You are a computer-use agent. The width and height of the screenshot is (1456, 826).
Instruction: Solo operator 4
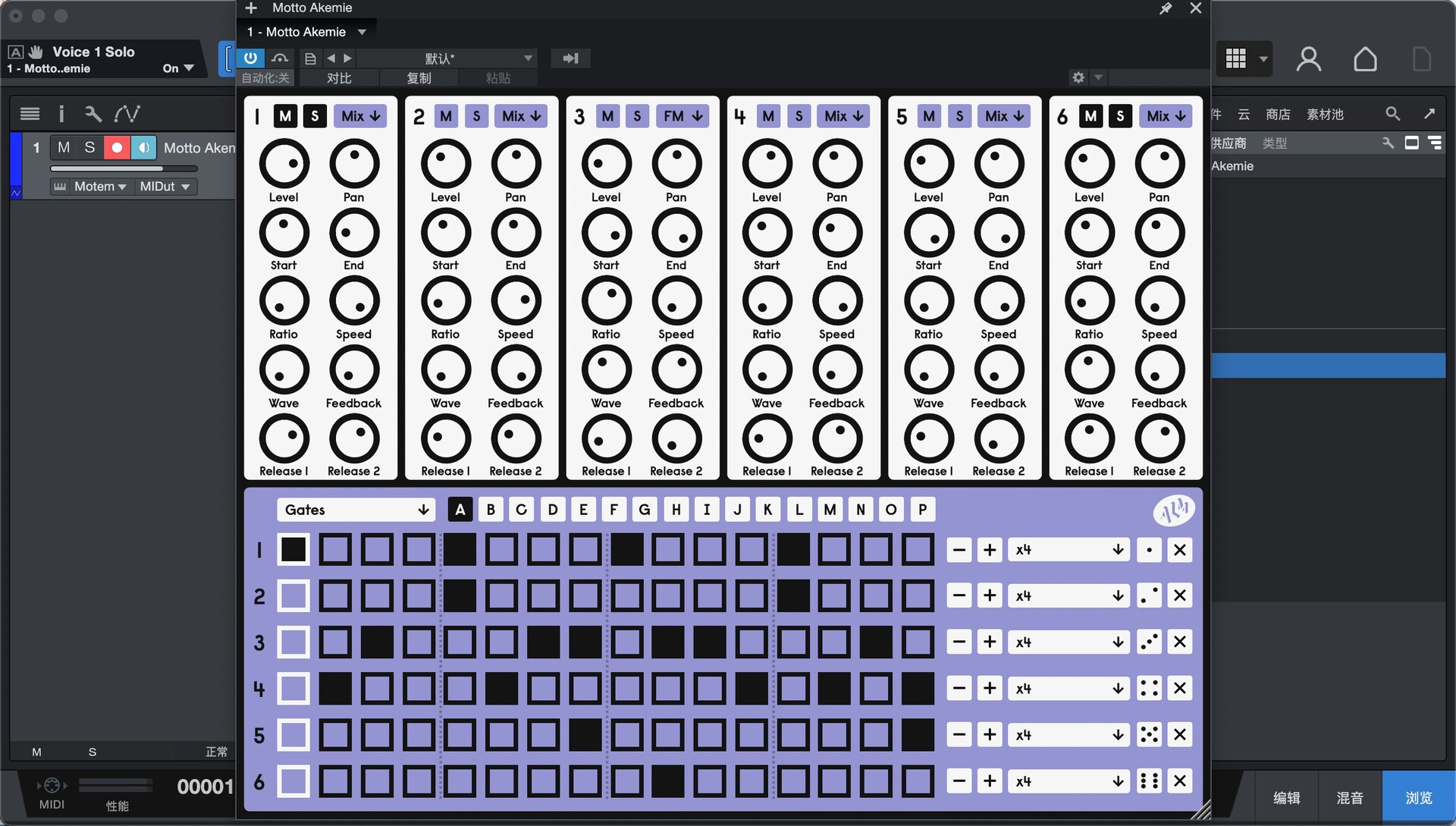(799, 116)
